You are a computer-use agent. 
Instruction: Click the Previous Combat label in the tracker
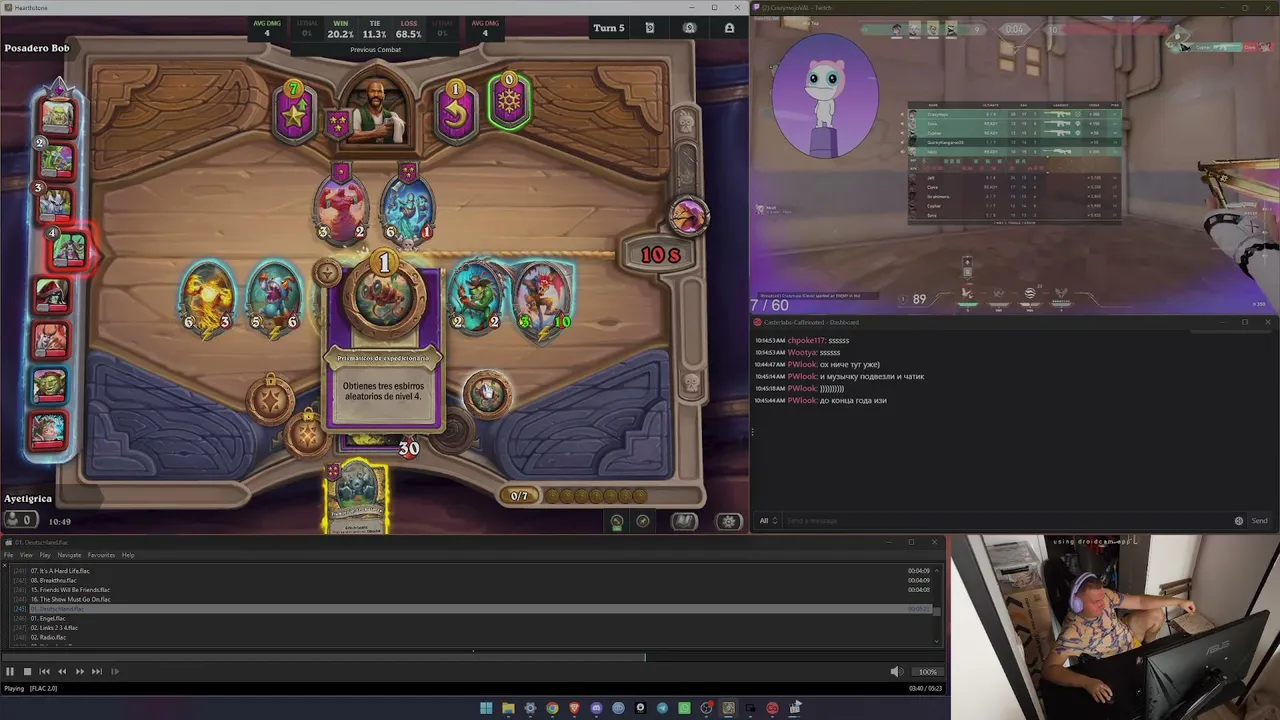[375, 50]
